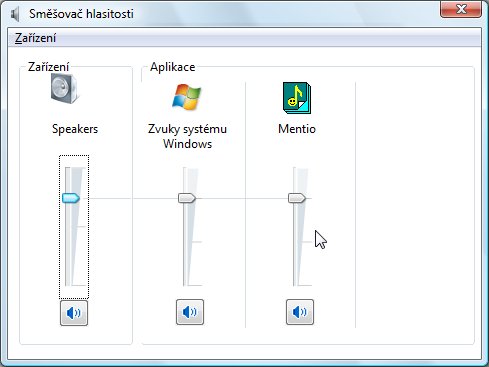This screenshot has width=489, height=367.
Task: Mute Zvuky systému Windows
Action: [190, 312]
